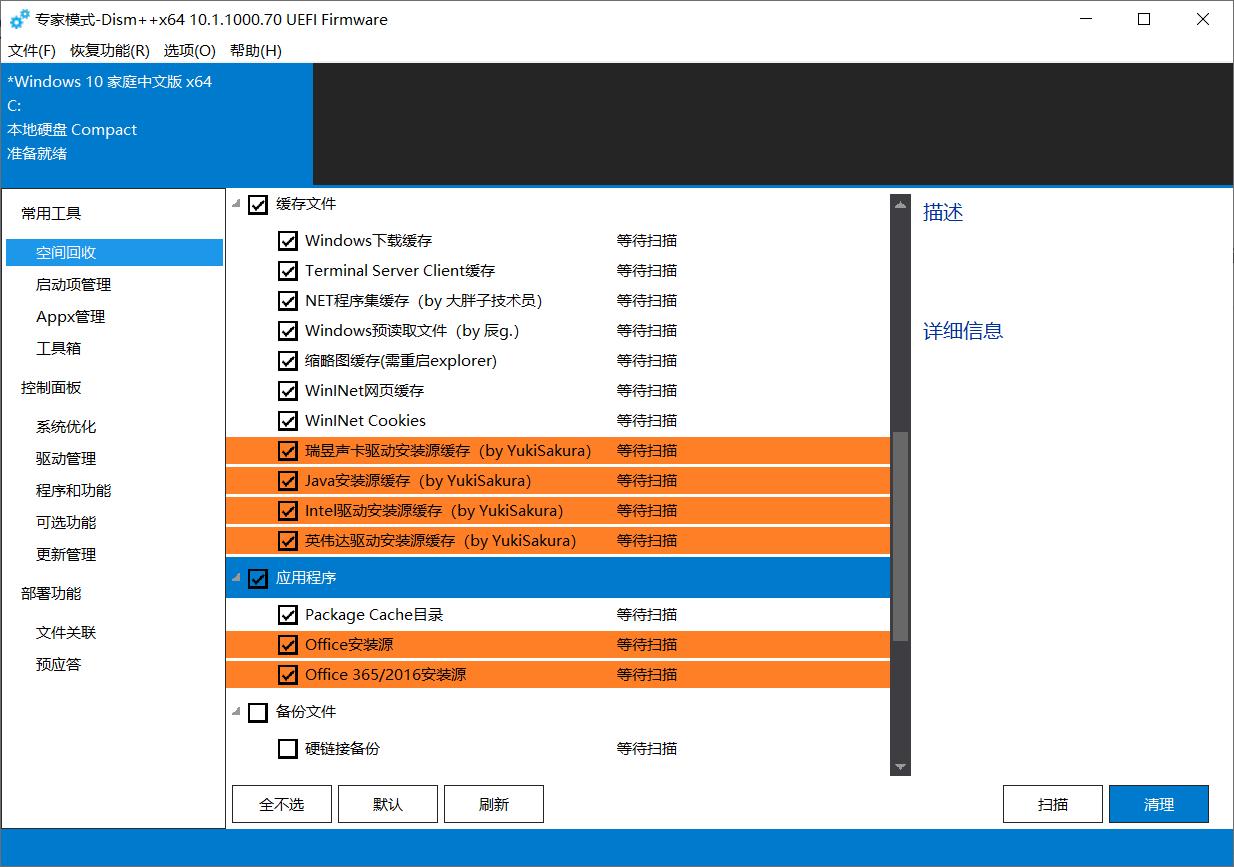Collapse the 缓存文件 group arrow

(237, 205)
